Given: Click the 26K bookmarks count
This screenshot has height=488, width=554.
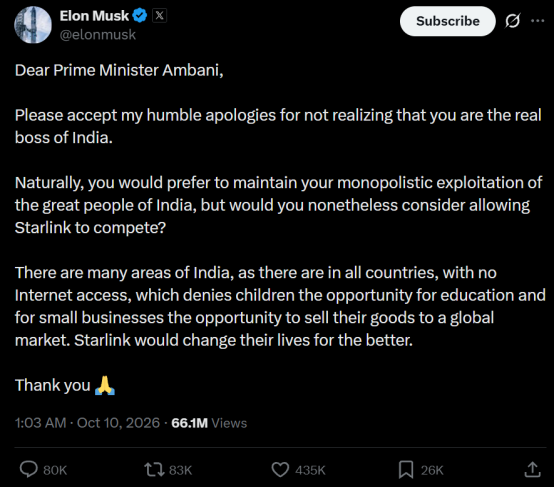Looking at the screenshot, I should tap(432, 470).
